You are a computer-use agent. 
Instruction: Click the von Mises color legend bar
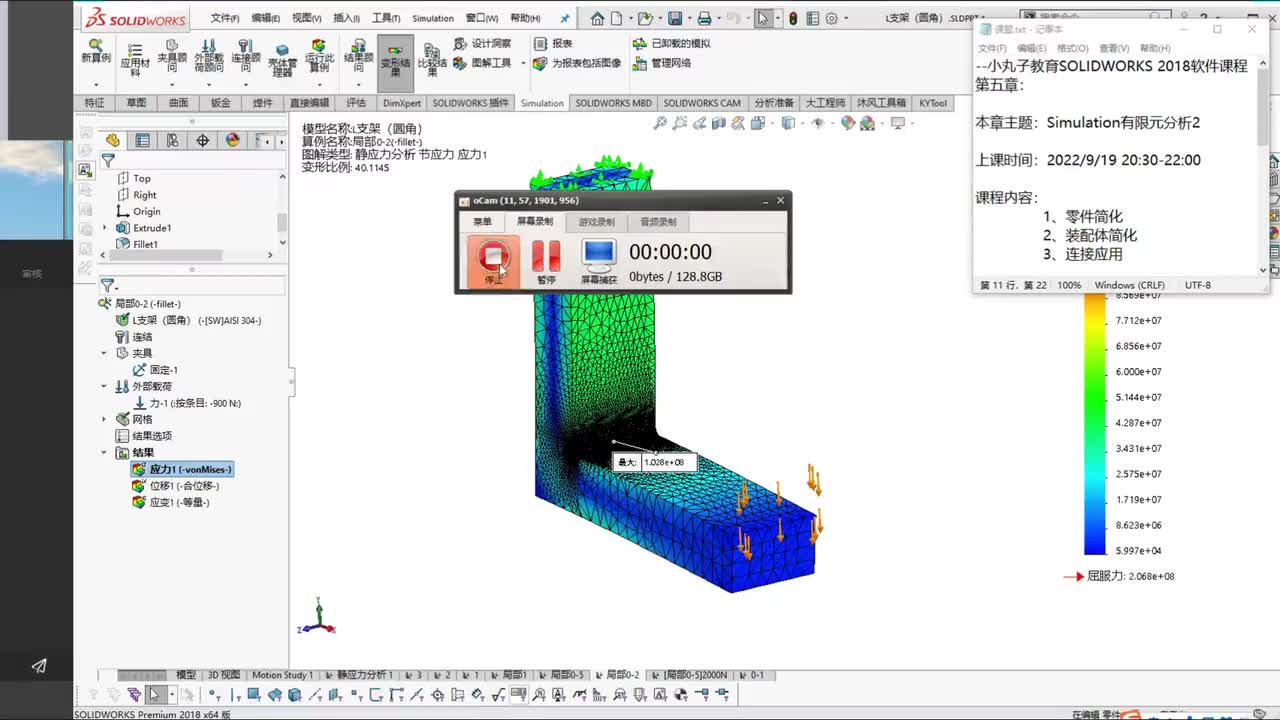pos(1095,425)
